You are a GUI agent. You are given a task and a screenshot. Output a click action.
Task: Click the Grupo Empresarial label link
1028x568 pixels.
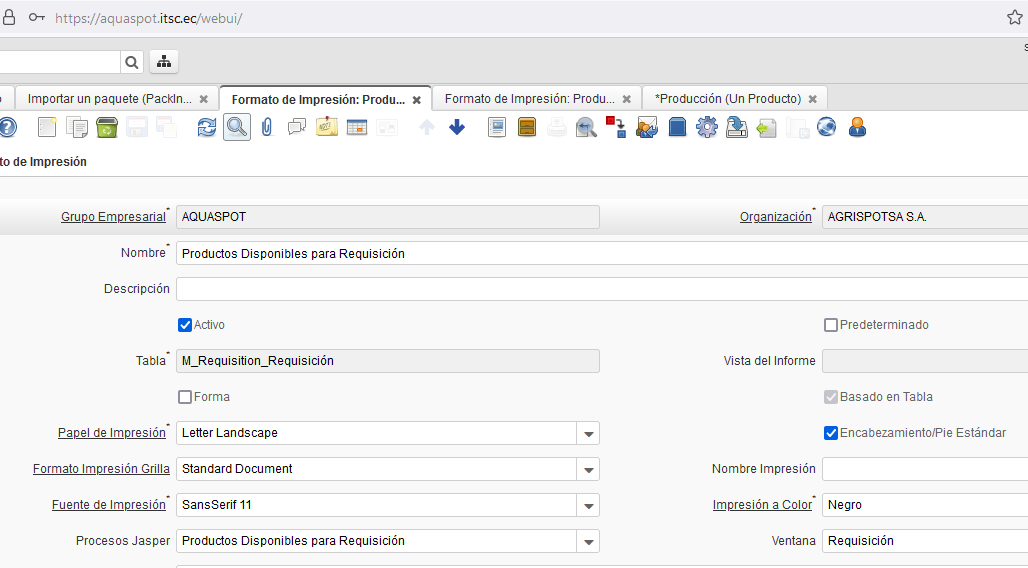pyautogui.click(x=113, y=217)
